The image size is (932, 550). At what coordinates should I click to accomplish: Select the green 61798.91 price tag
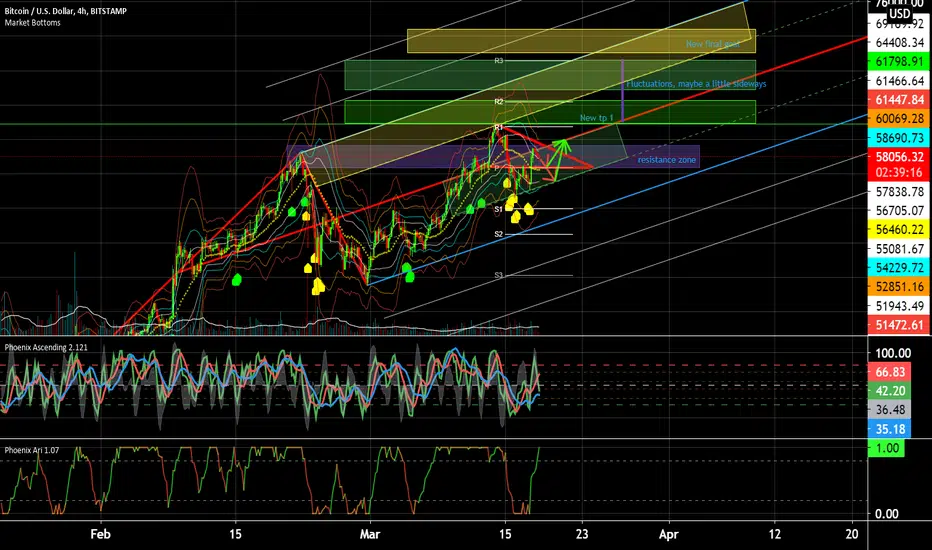[899, 61]
